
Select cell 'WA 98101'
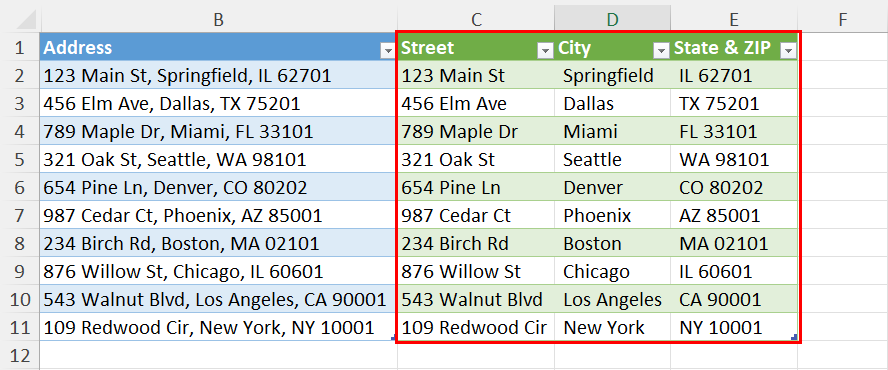pyautogui.click(x=734, y=159)
